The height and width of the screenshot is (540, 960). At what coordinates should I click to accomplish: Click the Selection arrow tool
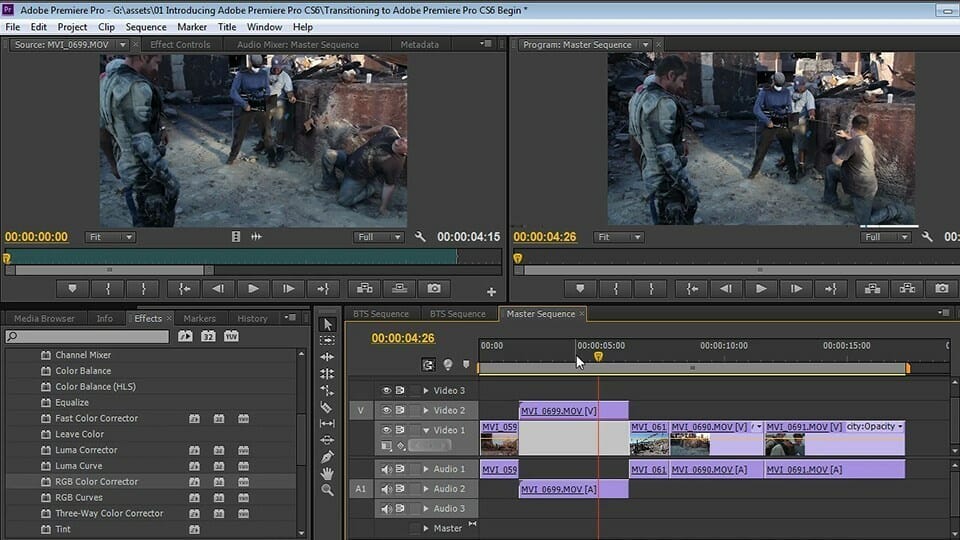[327, 324]
